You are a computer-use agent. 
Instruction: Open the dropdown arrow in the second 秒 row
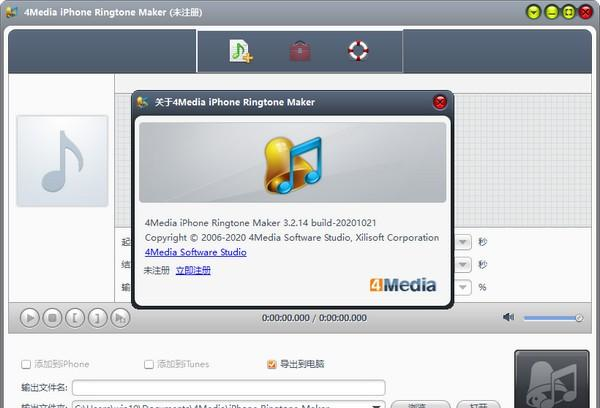point(463,264)
